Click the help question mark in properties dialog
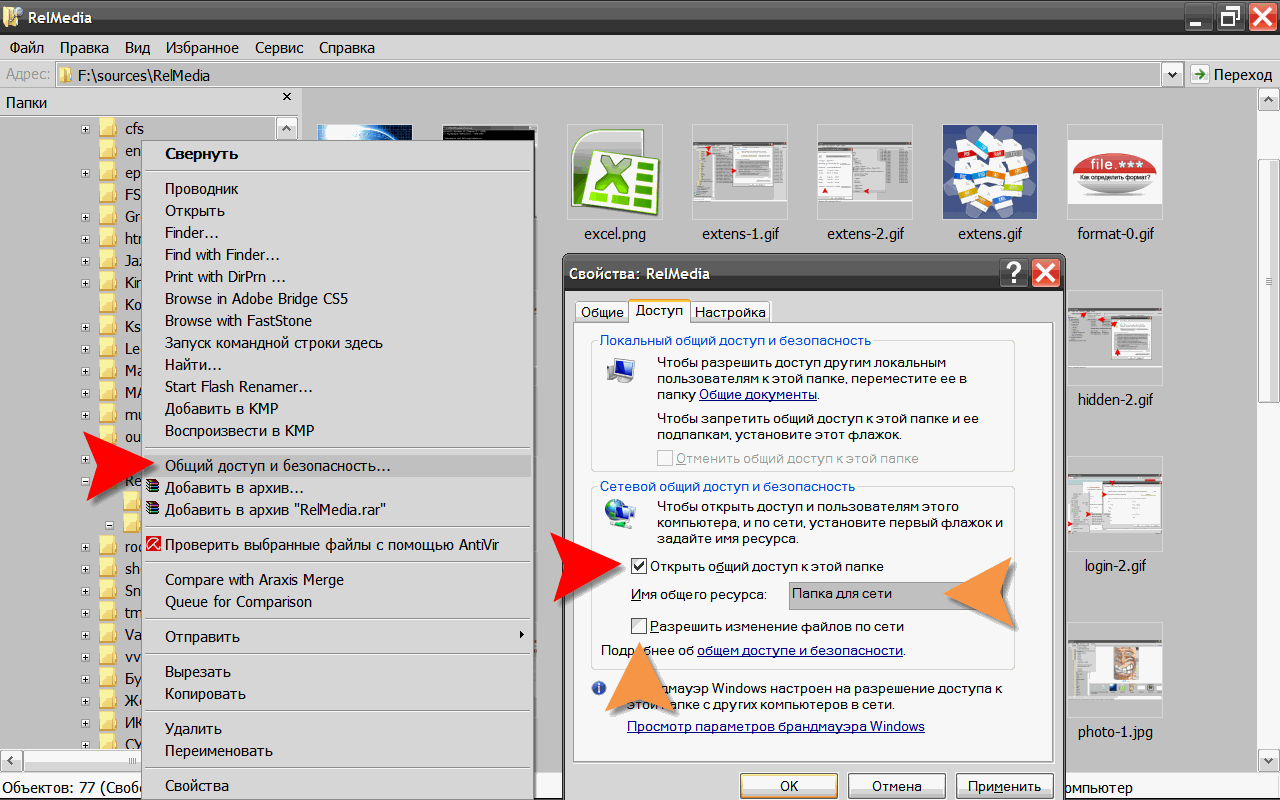 coord(1012,273)
